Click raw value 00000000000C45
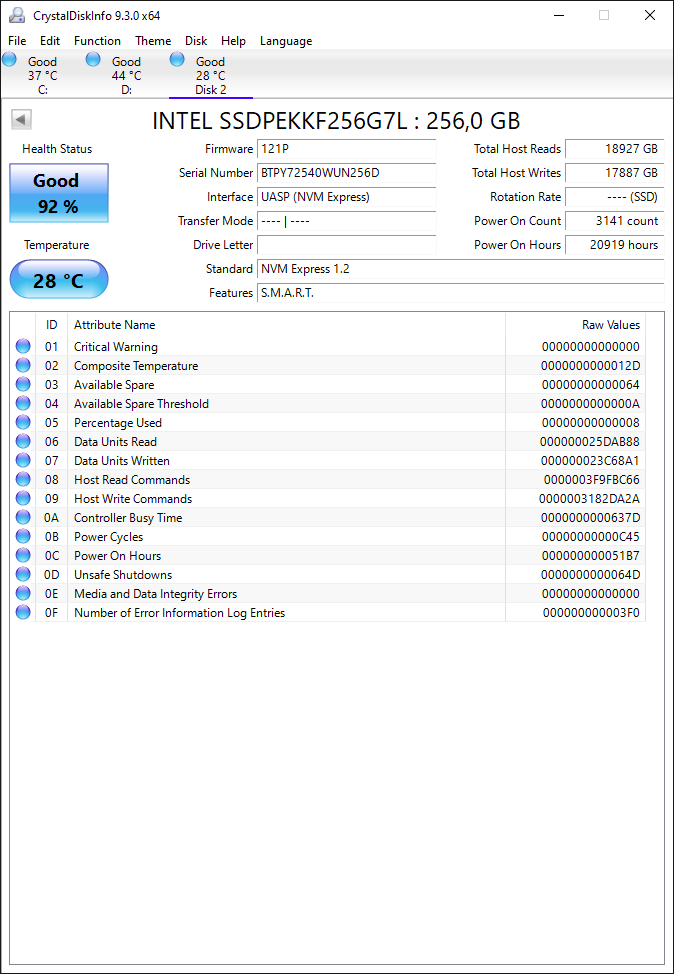 (x=590, y=536)
